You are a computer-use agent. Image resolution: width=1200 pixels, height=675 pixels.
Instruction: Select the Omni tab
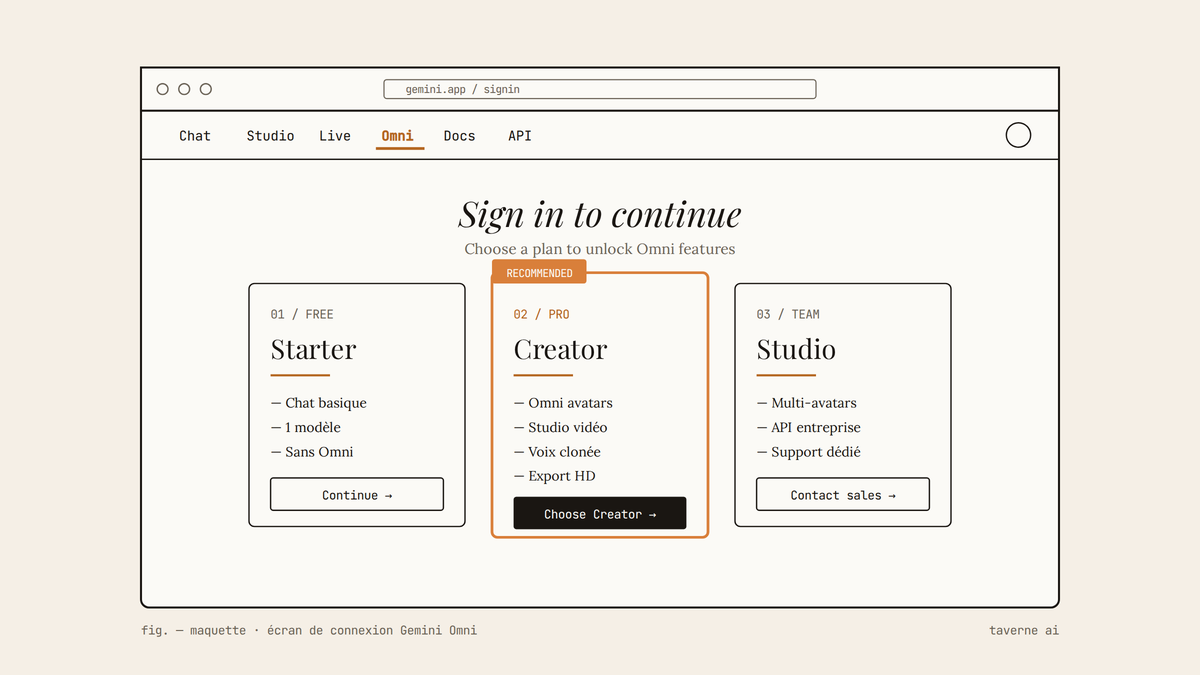pos(399,136)
